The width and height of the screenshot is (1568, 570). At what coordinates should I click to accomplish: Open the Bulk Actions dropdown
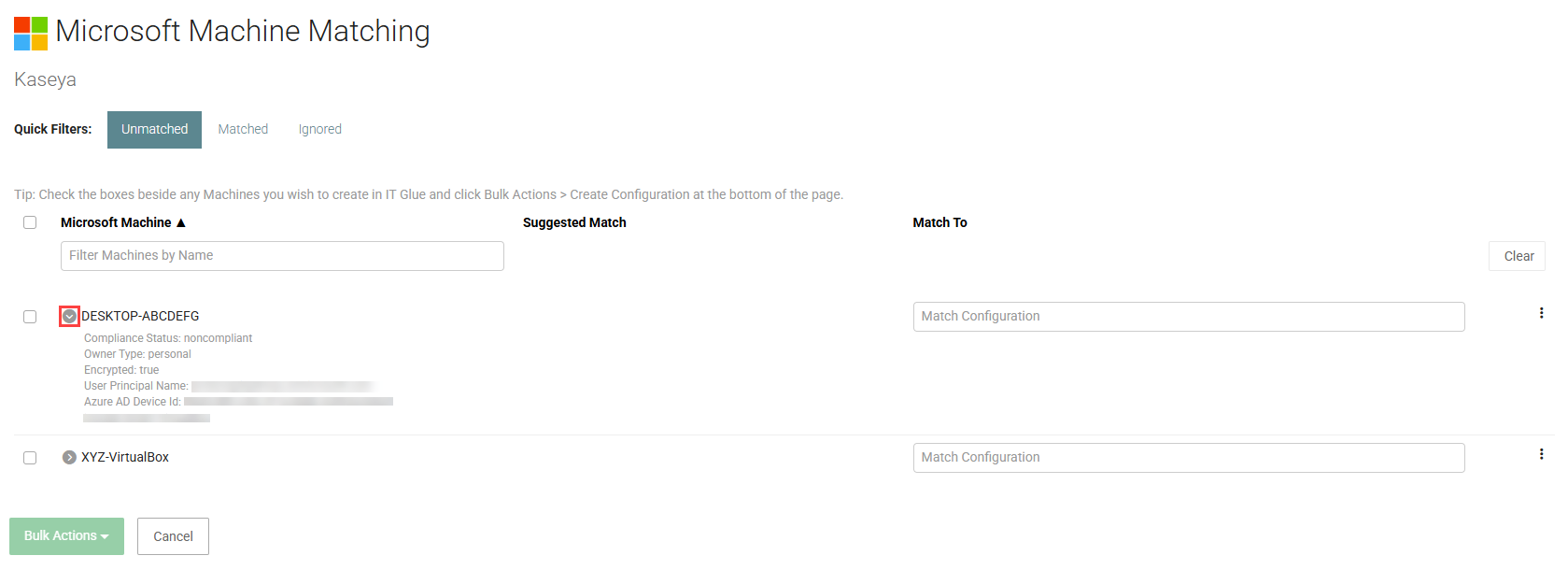pos(66,536)
